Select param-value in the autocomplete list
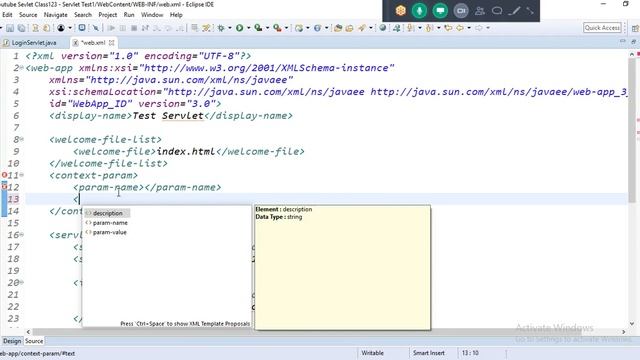This screenshot has height=360, width=640. pos(109,232)
